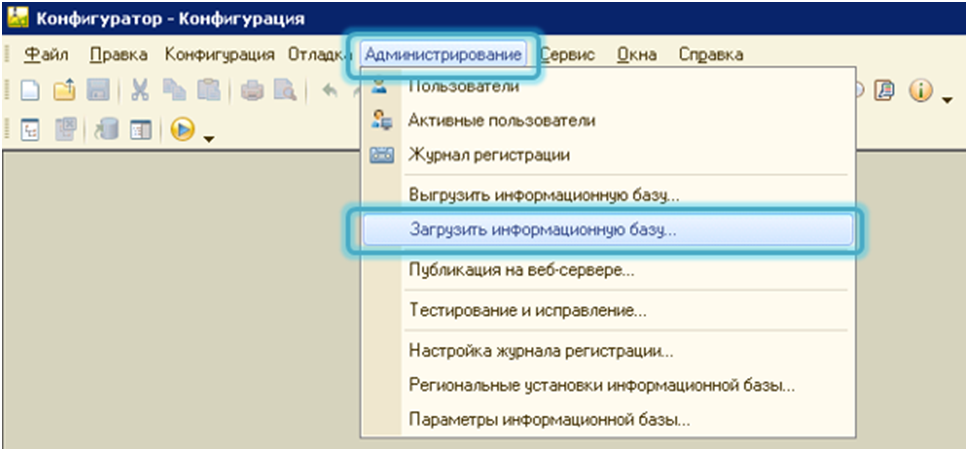Open the Окна menu

(636, 55)
